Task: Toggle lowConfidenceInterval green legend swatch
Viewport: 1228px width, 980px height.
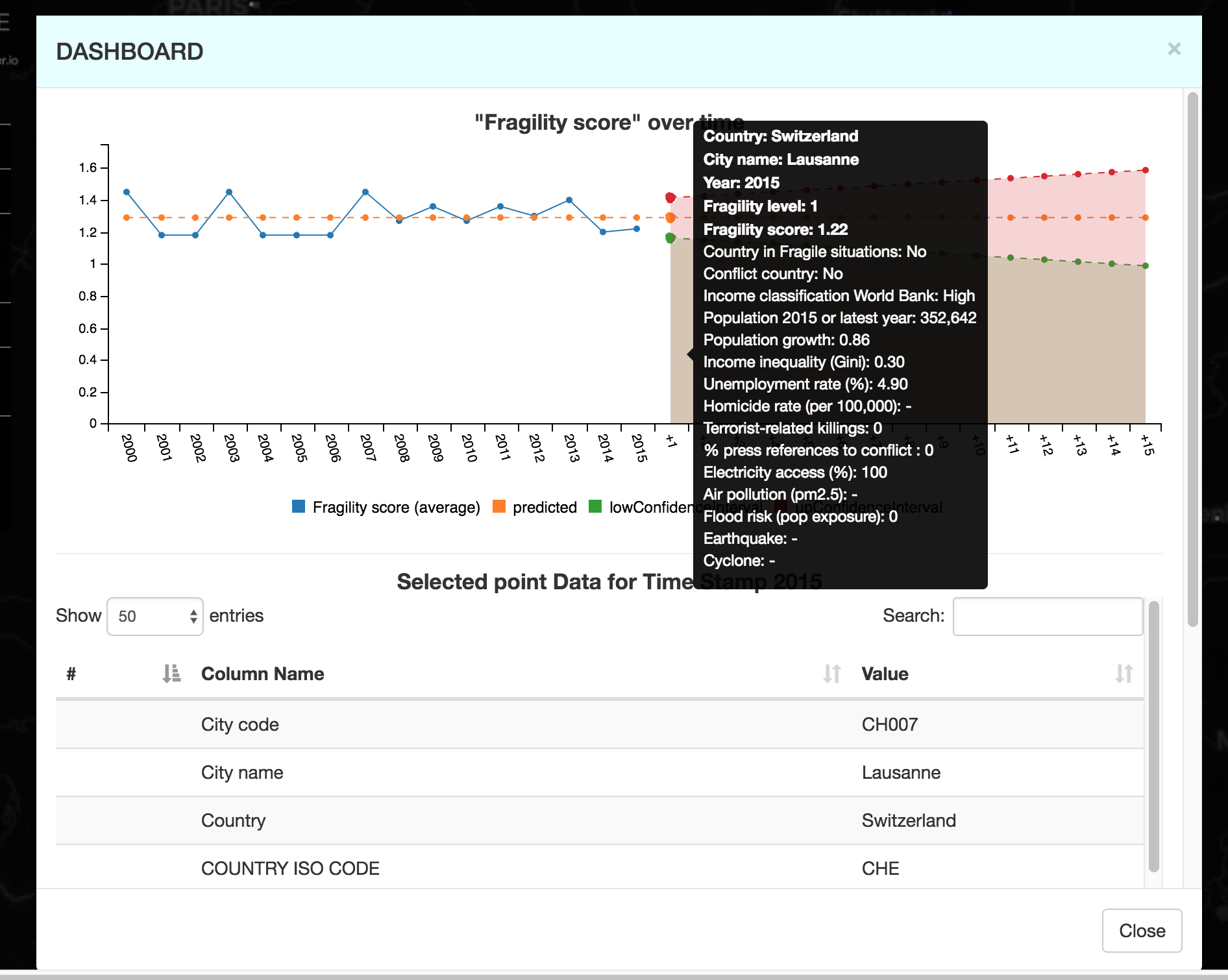Action: [595, 507]
